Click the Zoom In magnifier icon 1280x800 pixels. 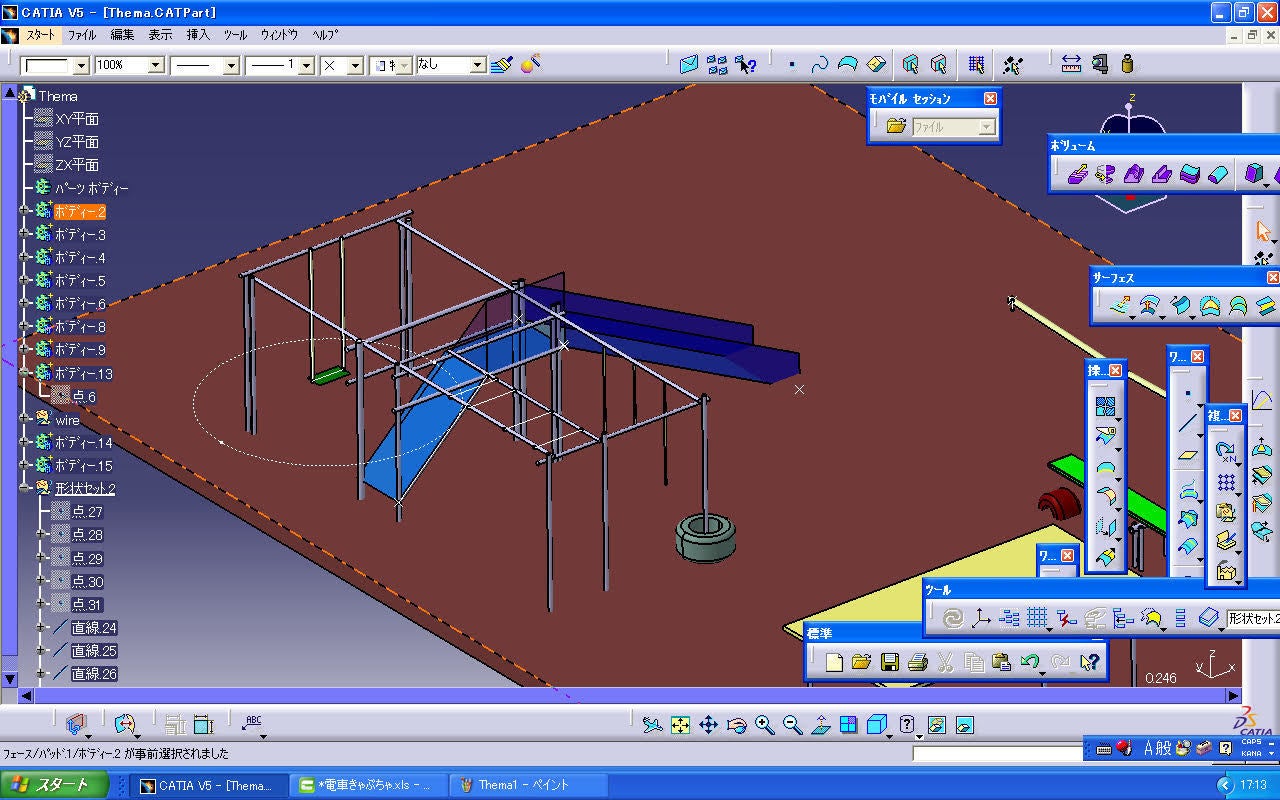coord(765,725)
